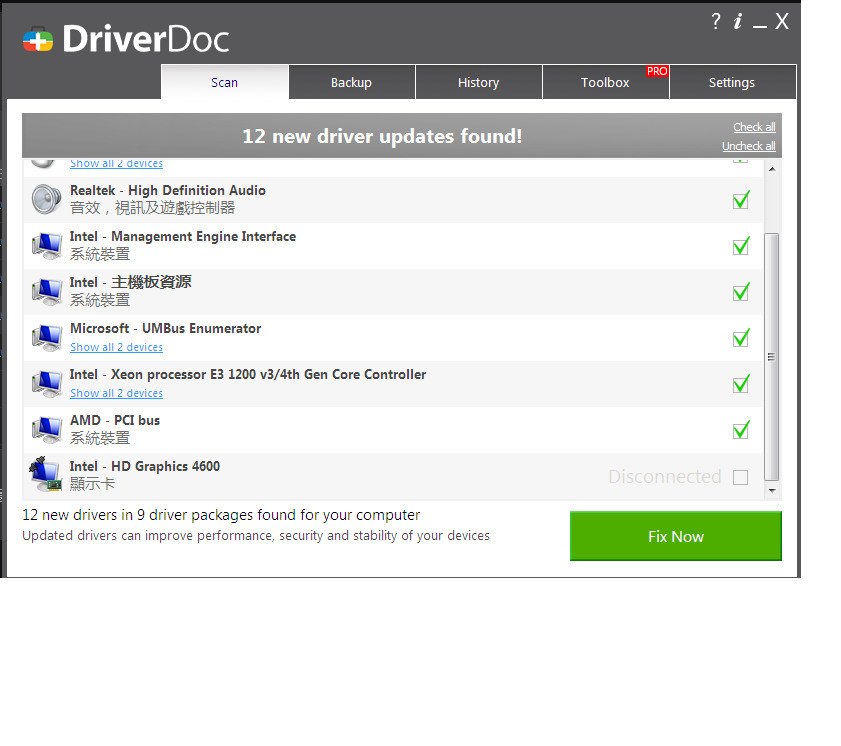Click the Realtek audio speaker icon

(x=46, y=199)
